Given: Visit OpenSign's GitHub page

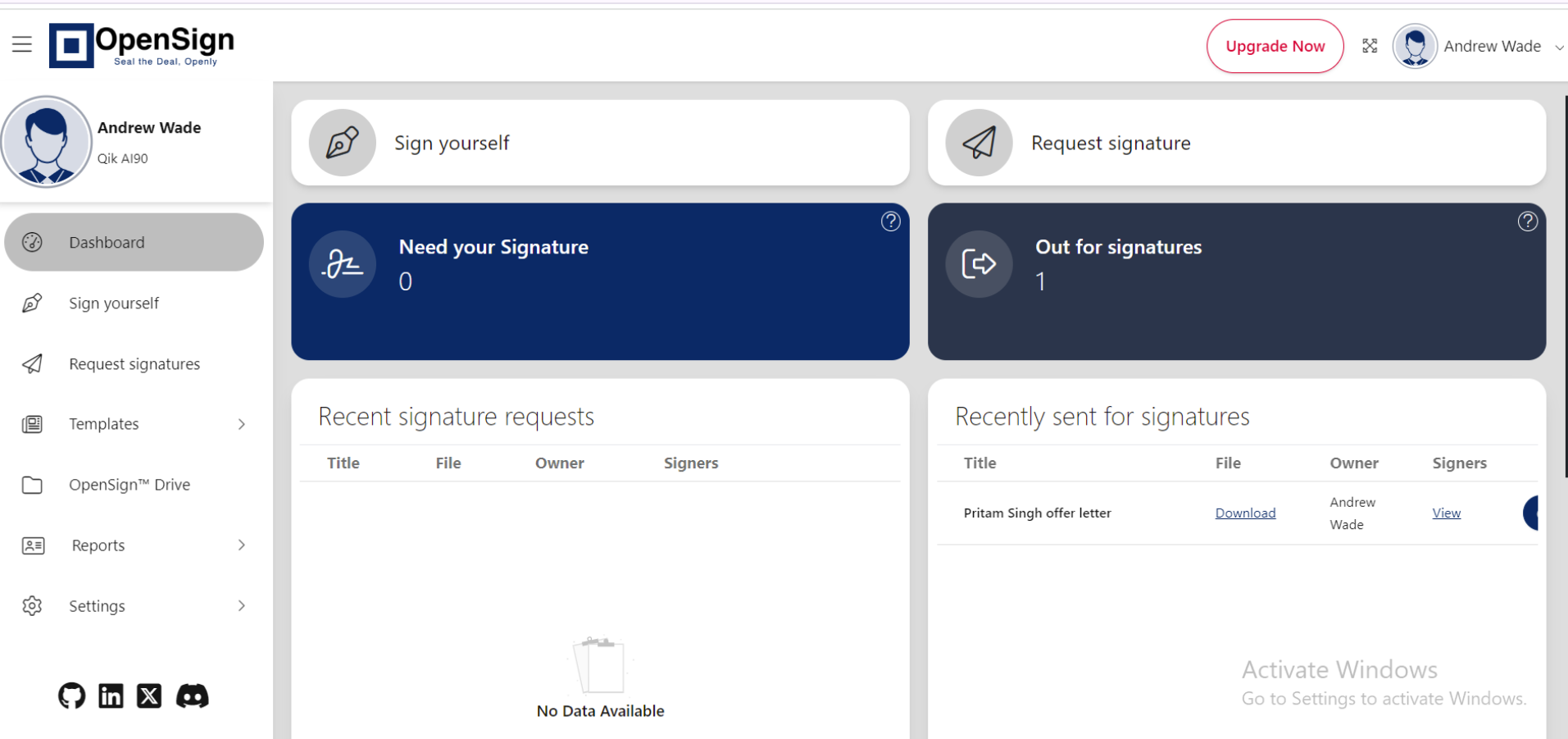Looking at the screenshot, I should tap(71, 696).
